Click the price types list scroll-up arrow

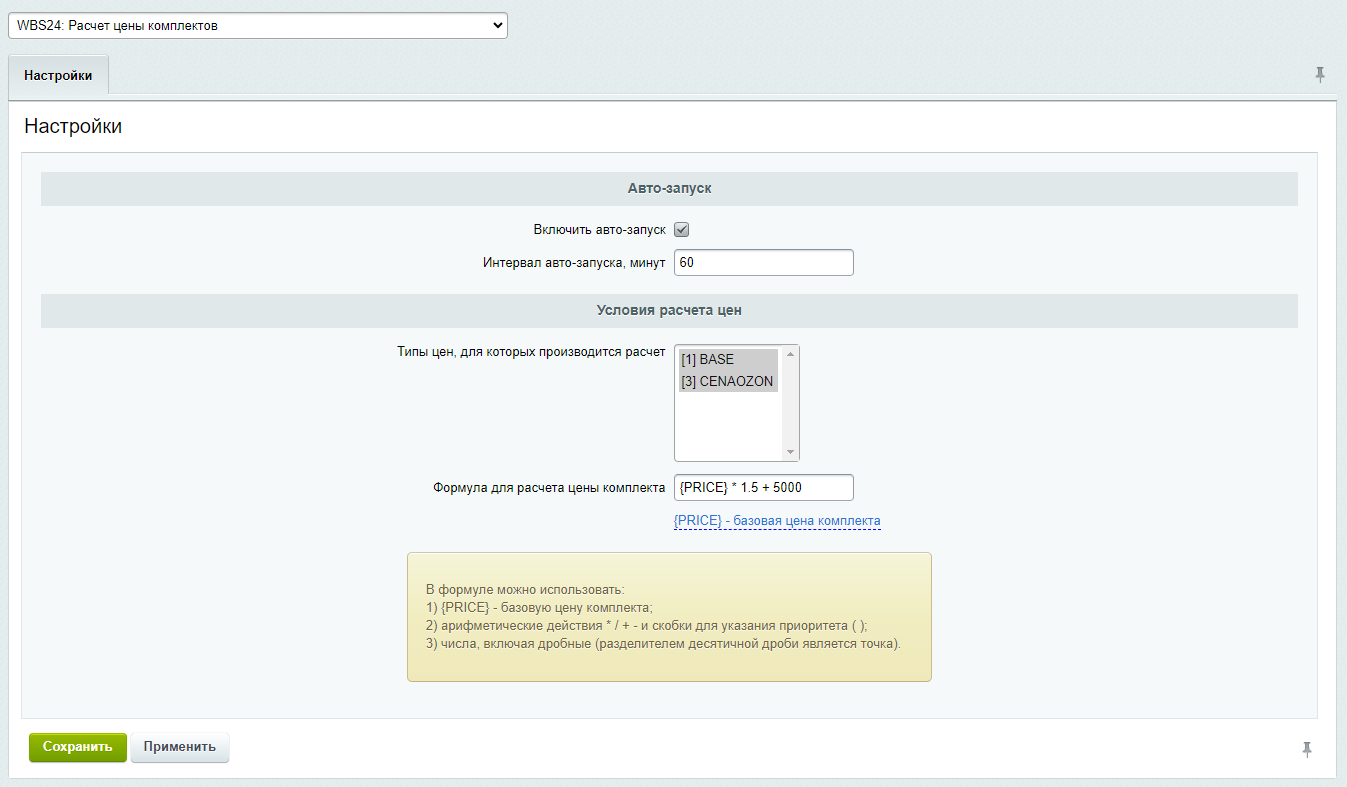pyautogui.click(x=791, y=354)
